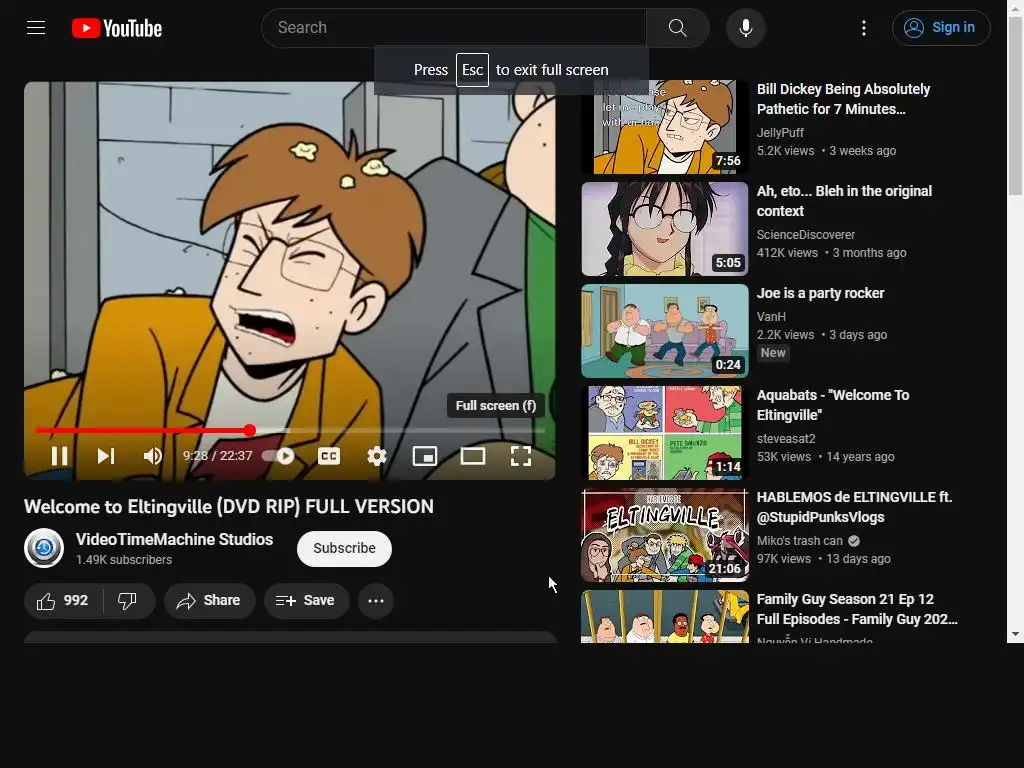Pause the video
The width and height of the screenshot is (1024, 768).
59,456
